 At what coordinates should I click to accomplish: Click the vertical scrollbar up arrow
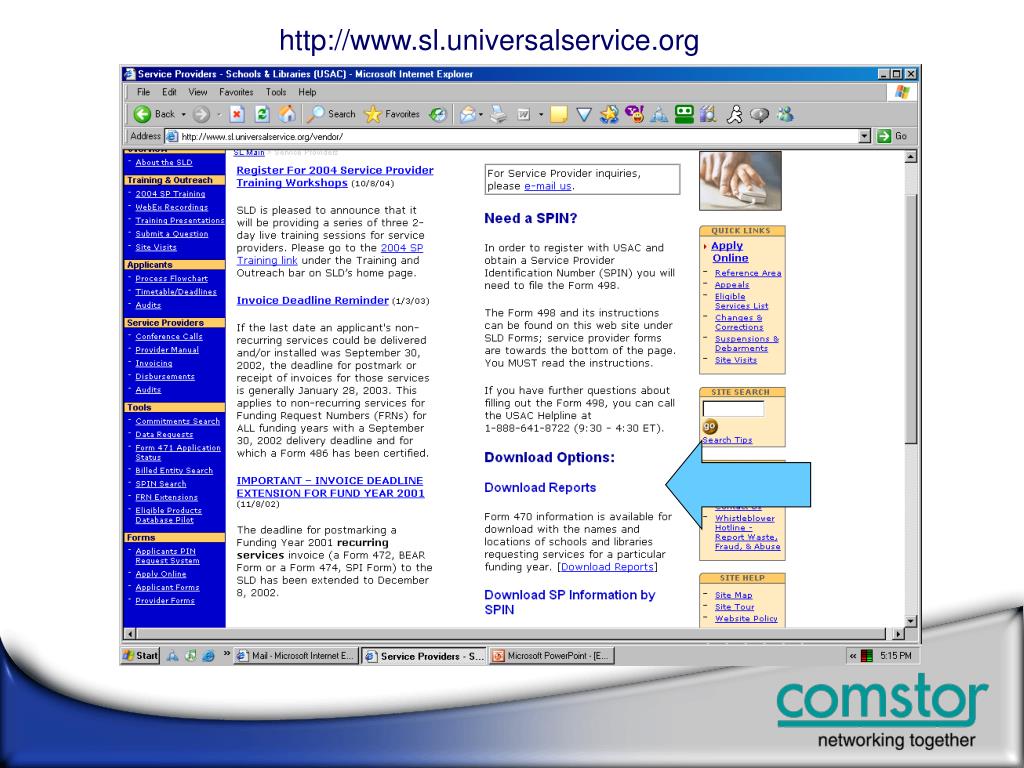click(911, 157)
